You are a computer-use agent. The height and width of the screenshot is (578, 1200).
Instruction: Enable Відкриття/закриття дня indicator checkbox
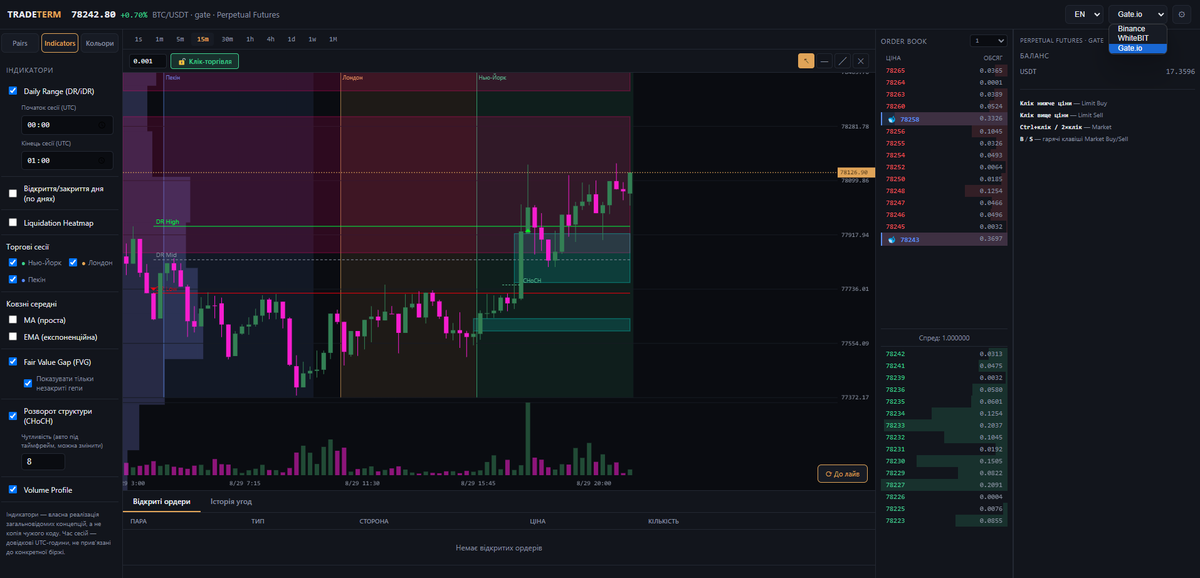(x=13, y=193)
